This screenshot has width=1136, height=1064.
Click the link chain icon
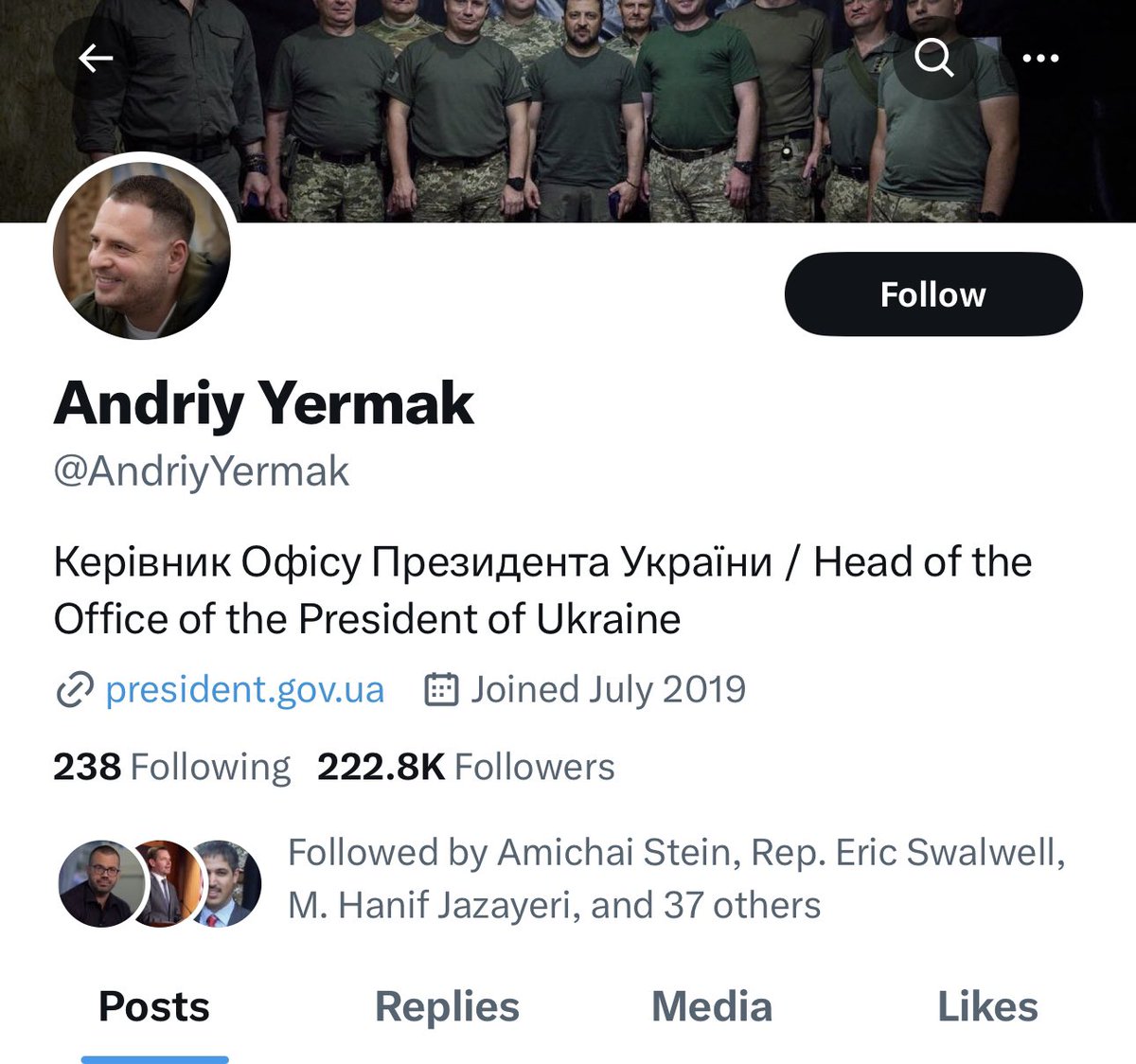tap(75, 690)
